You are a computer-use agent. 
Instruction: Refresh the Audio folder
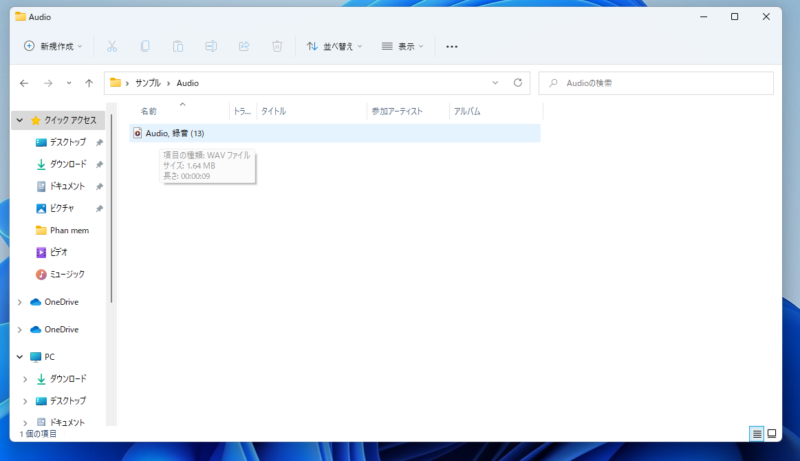click(518, 83)
